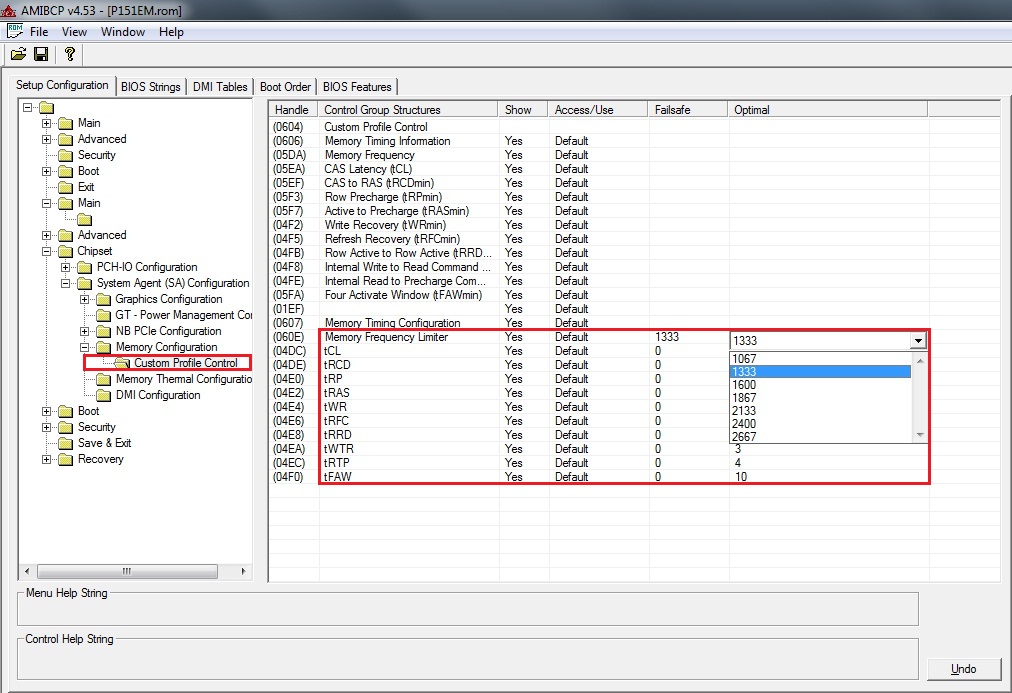Expand the Recovery tree node

tap(47, 459)
